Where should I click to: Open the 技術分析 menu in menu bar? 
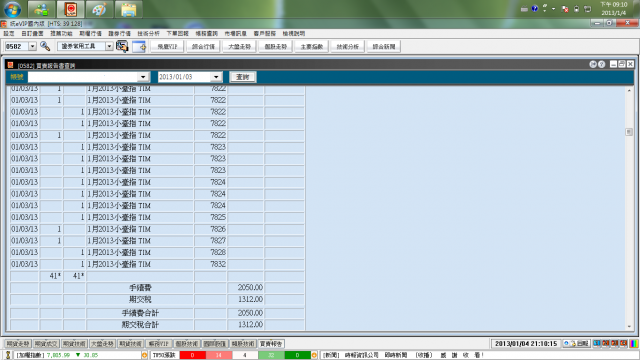coord(148,33)
